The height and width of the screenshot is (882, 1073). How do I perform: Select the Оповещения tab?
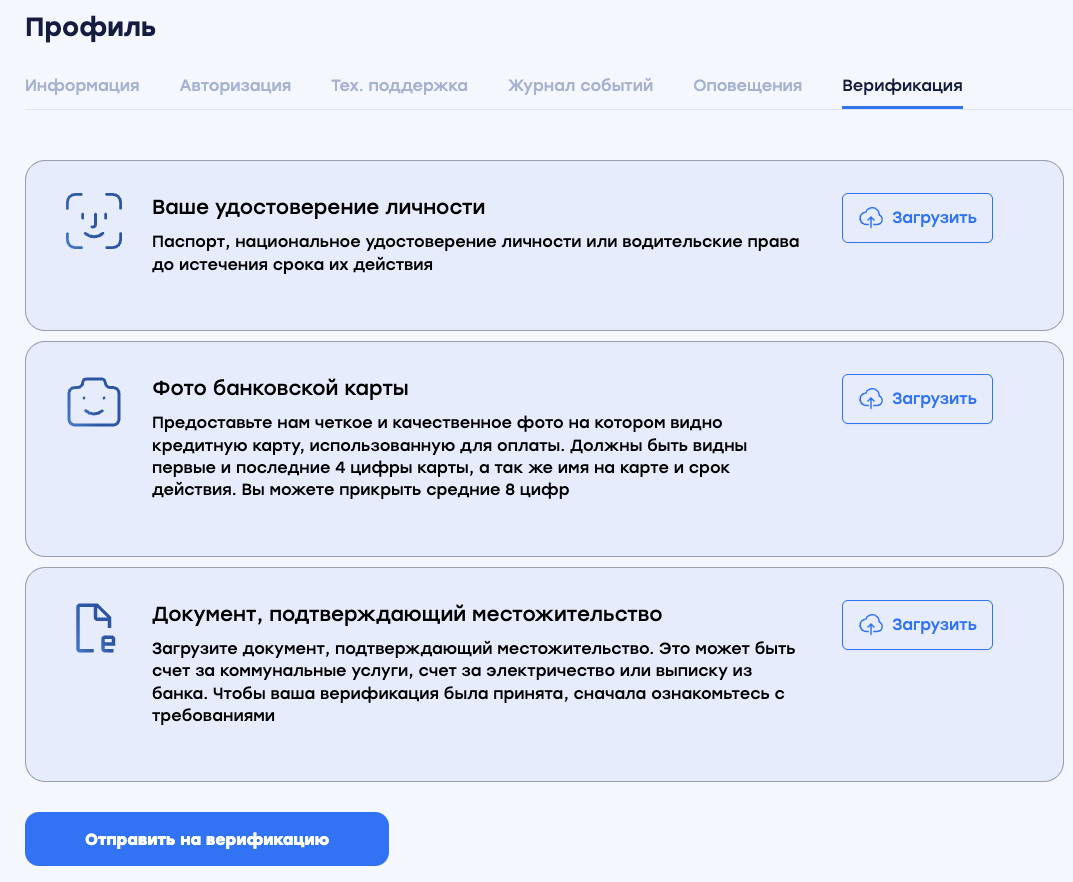(747, 86)
